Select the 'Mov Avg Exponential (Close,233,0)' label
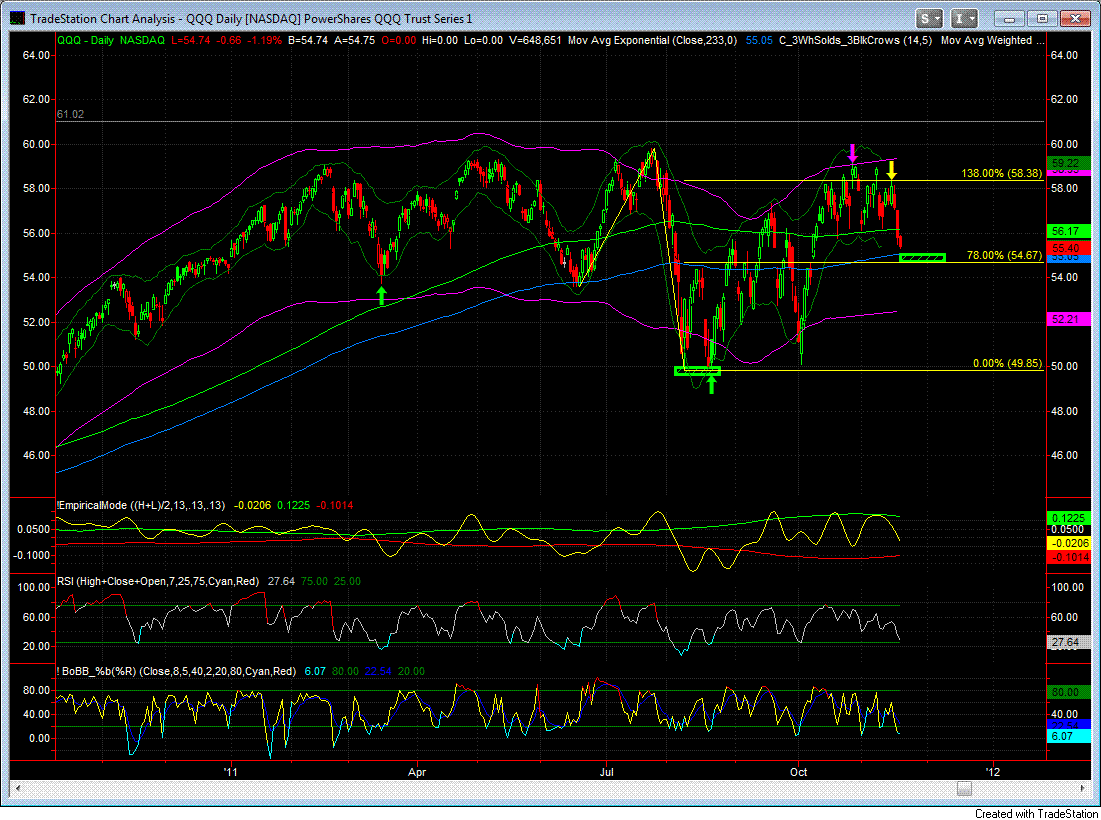Screen dimensions: 1101x820 click(x=652, y=41)
